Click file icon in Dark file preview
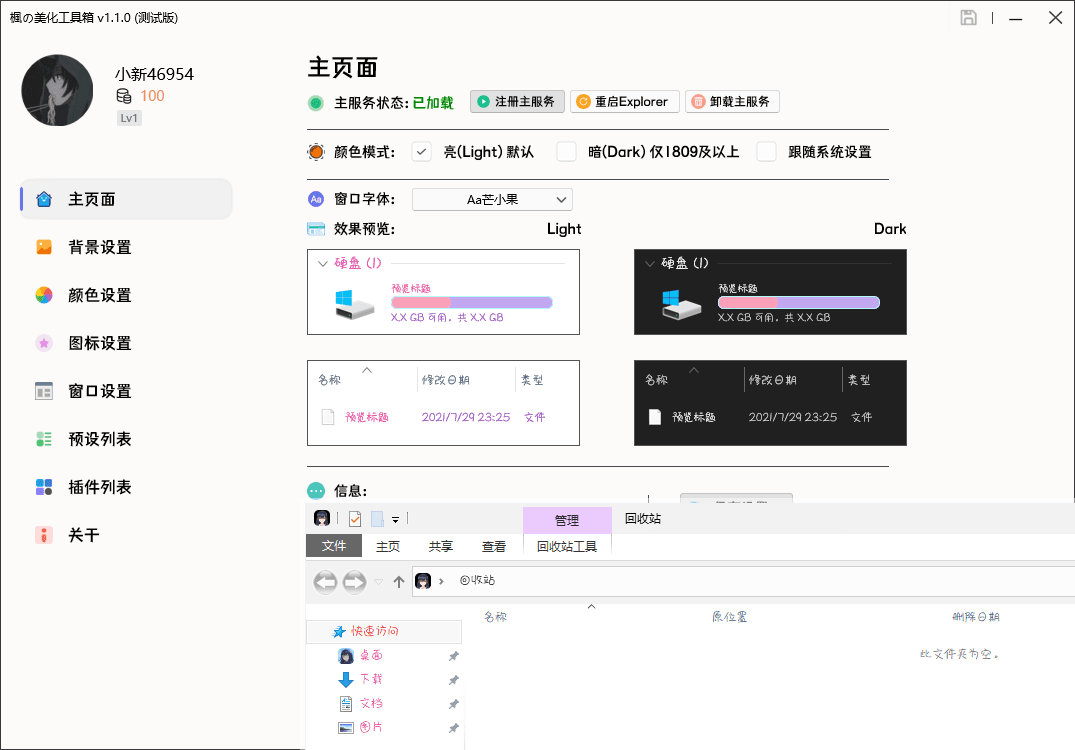This screenshot has height=750, width=1075. point(655,417)
